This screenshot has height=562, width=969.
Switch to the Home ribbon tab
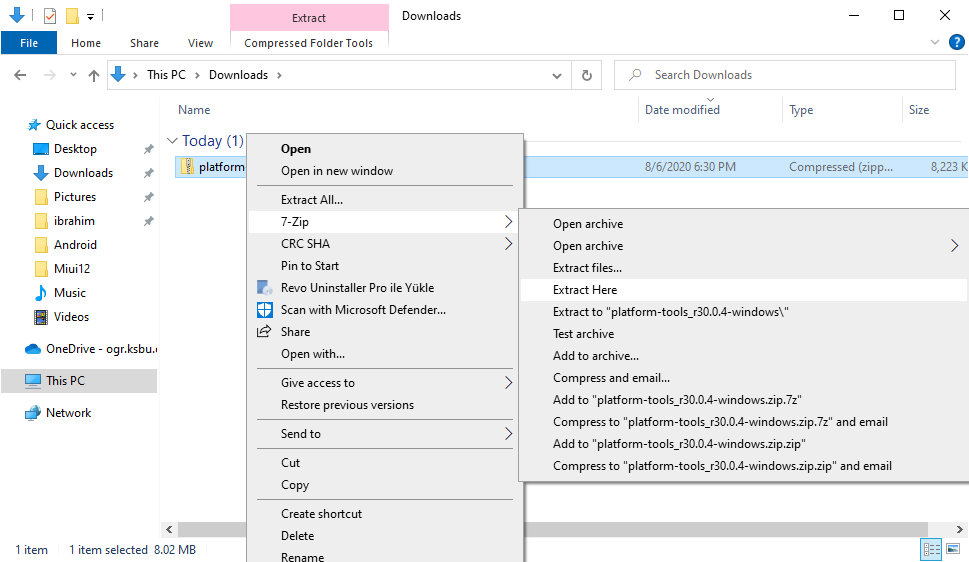(x=86, y=43)
